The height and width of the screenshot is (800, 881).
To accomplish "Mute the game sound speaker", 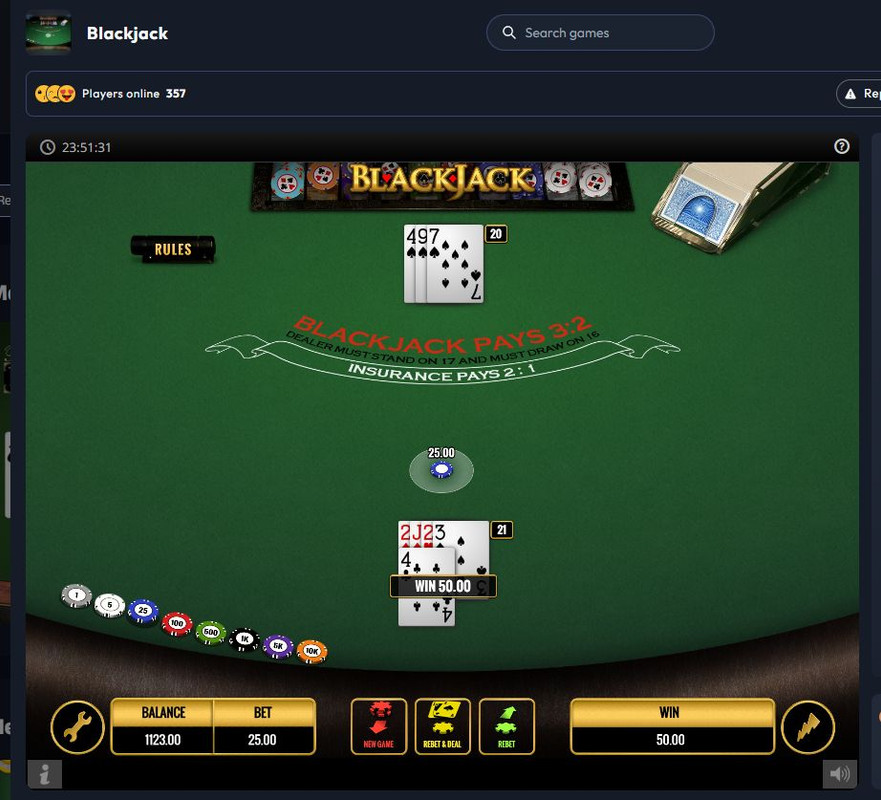I will tap(840, 774).
